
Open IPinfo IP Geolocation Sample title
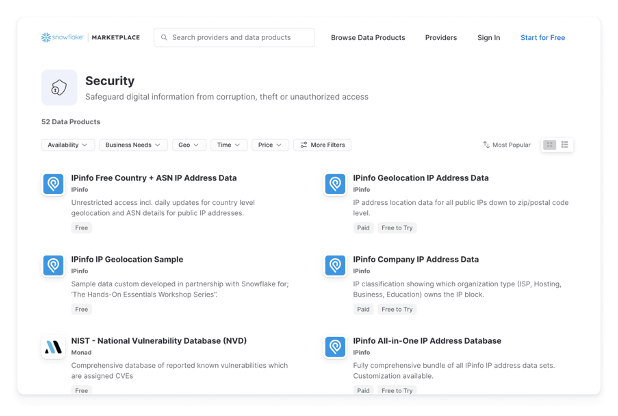(127, 259)
